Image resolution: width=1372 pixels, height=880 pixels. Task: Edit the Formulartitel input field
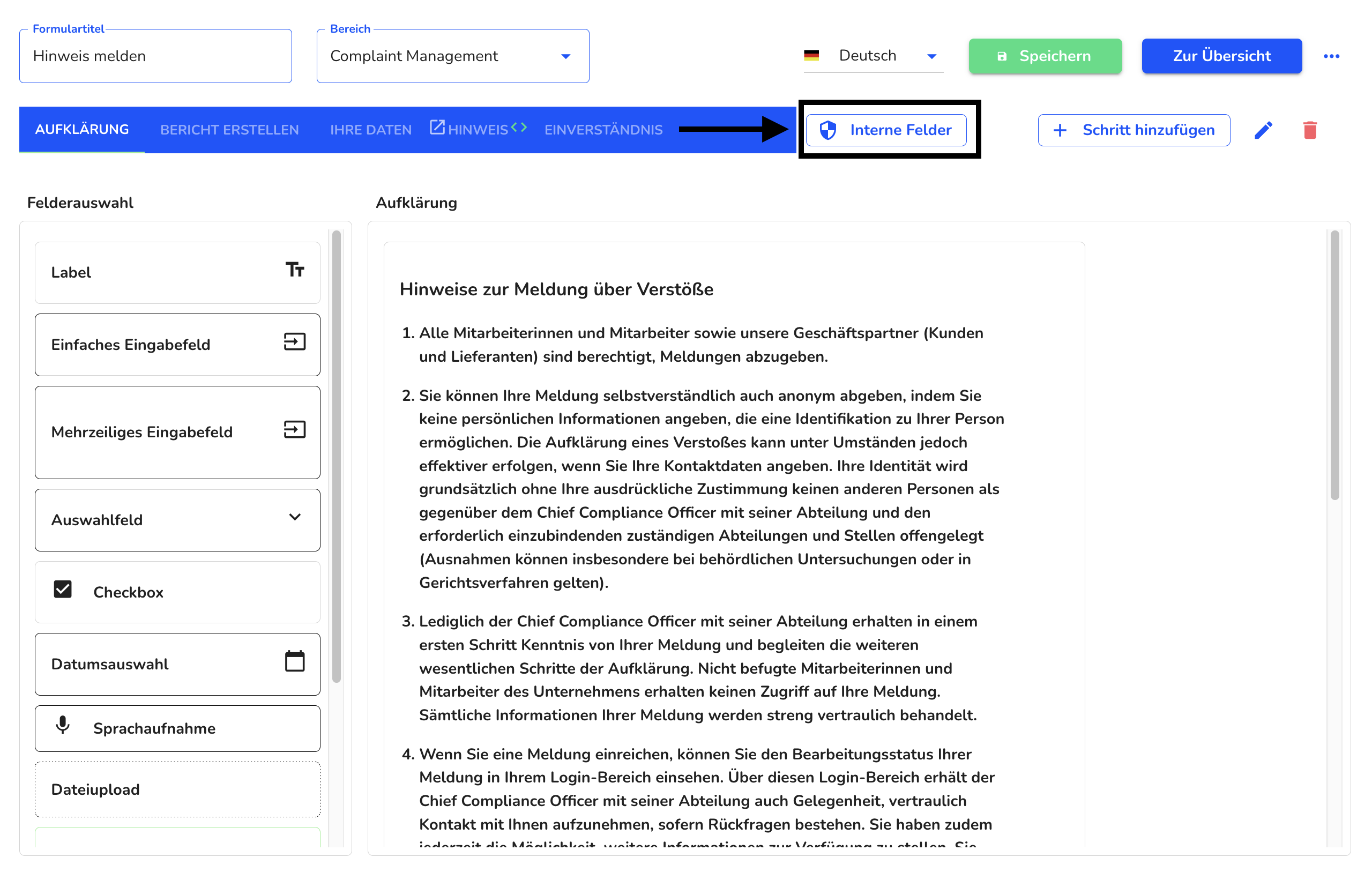point(155,56)
